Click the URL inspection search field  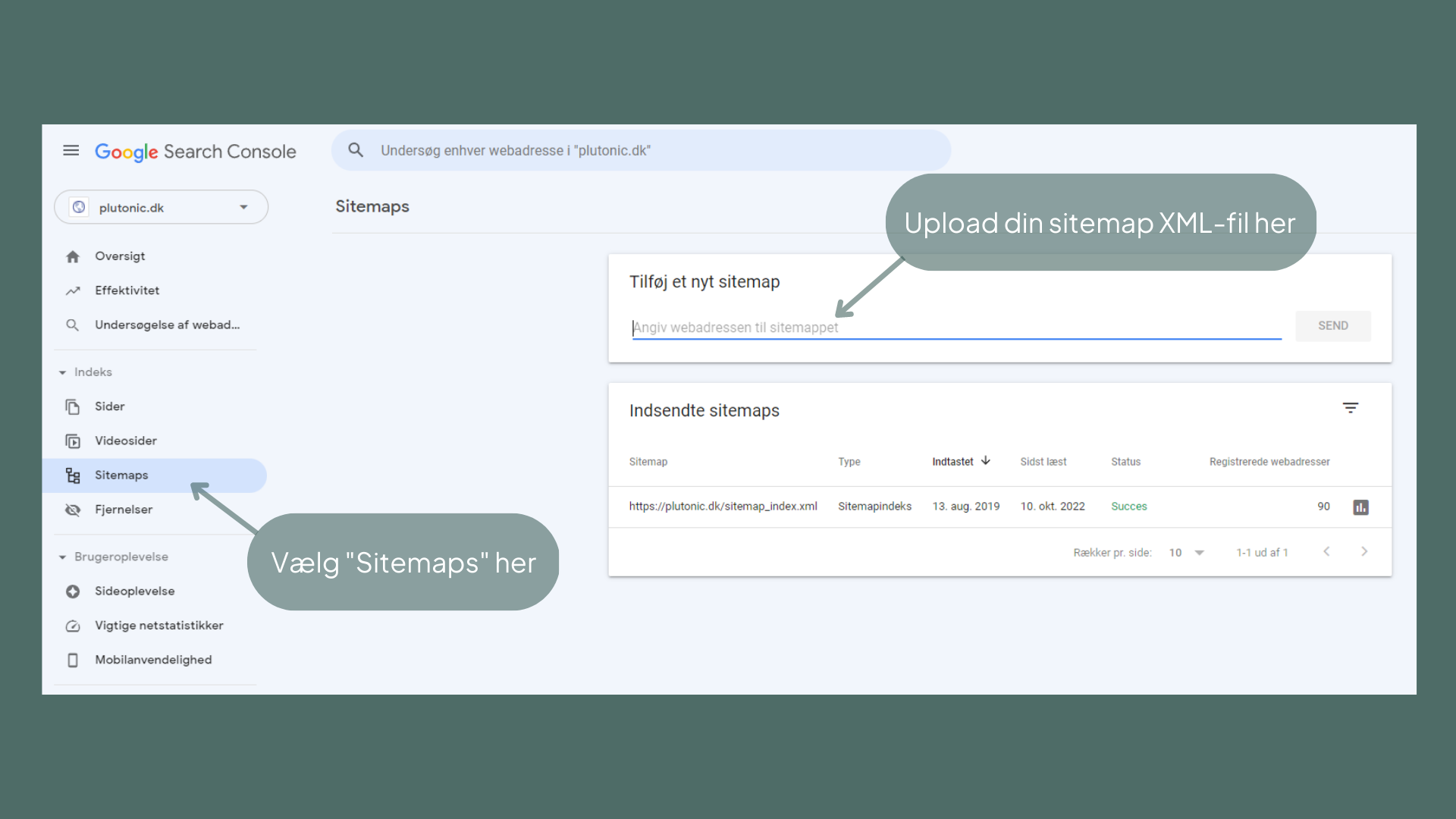pos(641,150)
